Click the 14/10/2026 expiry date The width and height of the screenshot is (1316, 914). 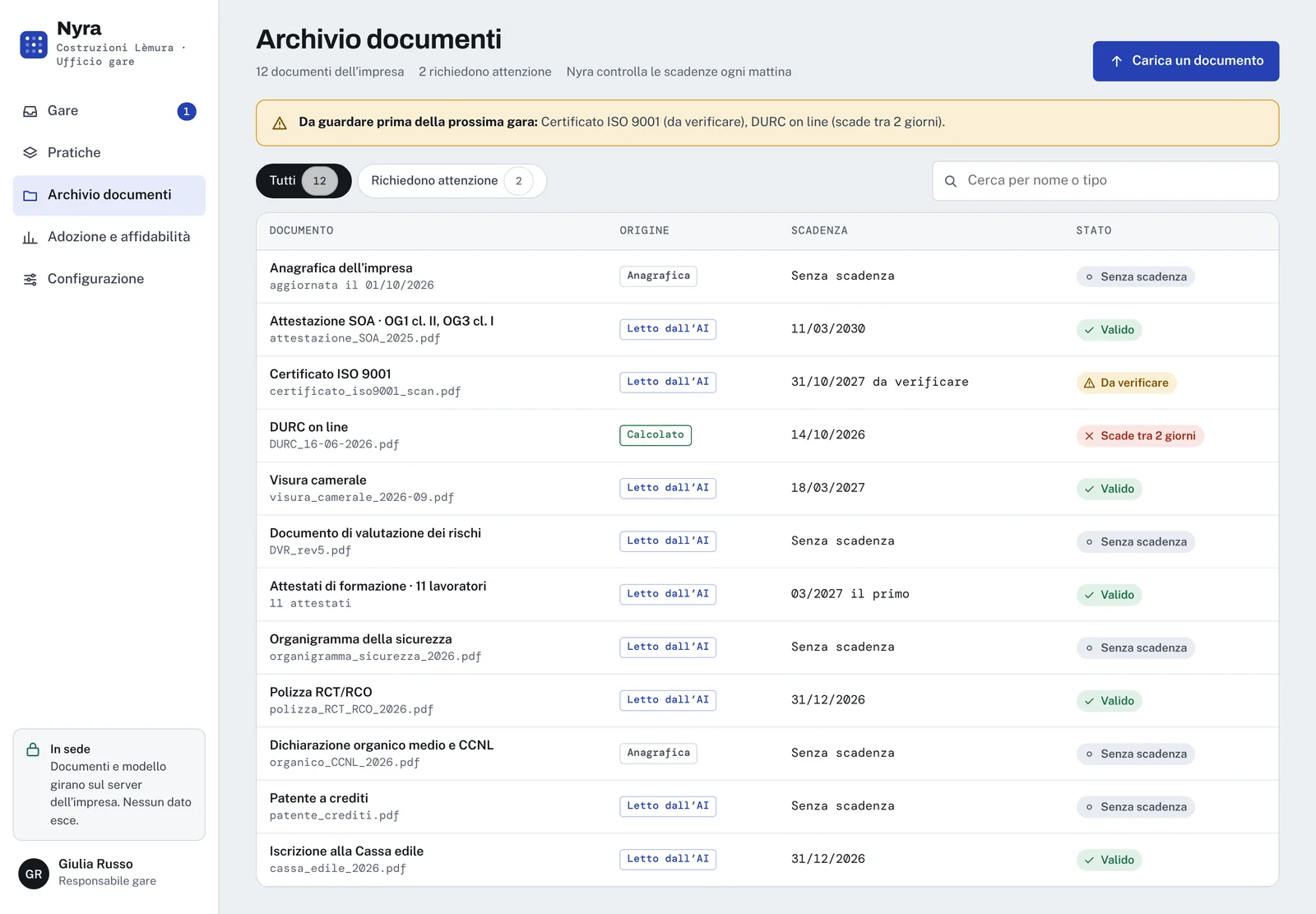click(827, 435)
